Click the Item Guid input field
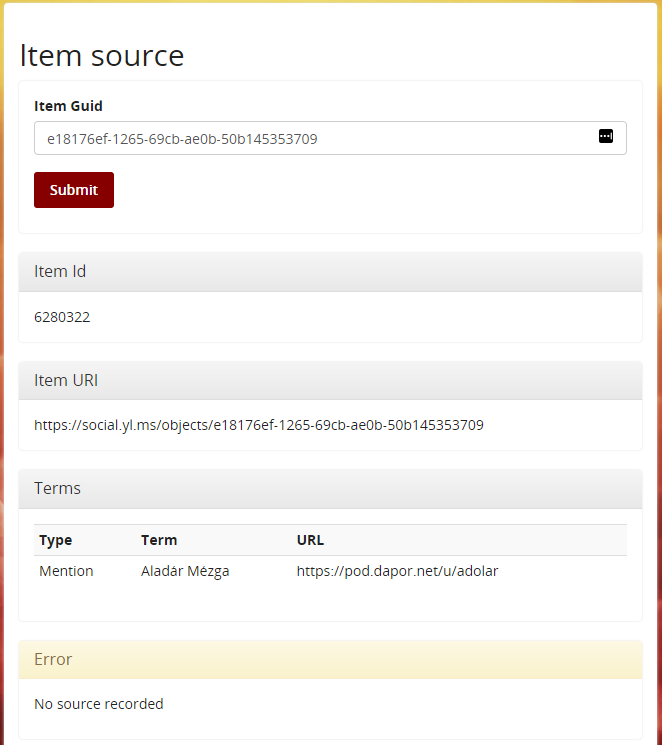This screenshot has height=745, width=662. (x=310, y=139)
